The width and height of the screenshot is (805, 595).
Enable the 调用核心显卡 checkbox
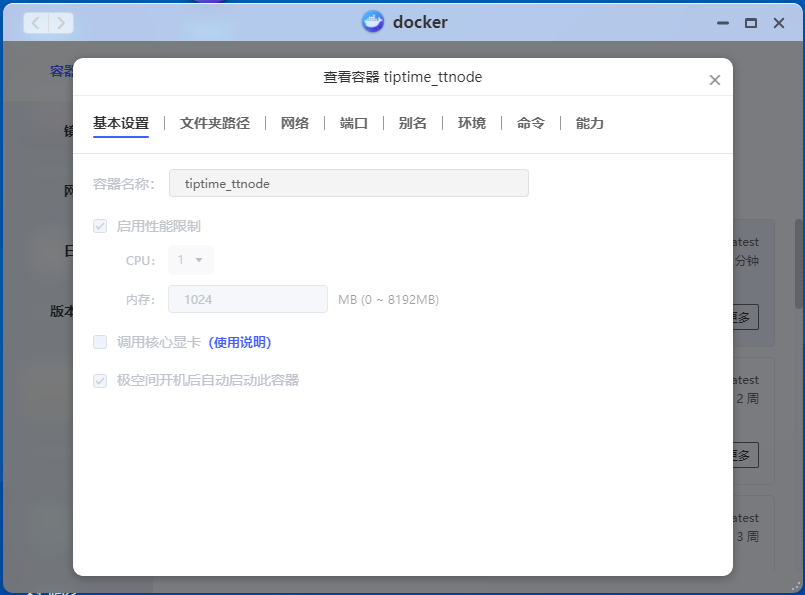(100, 342)
